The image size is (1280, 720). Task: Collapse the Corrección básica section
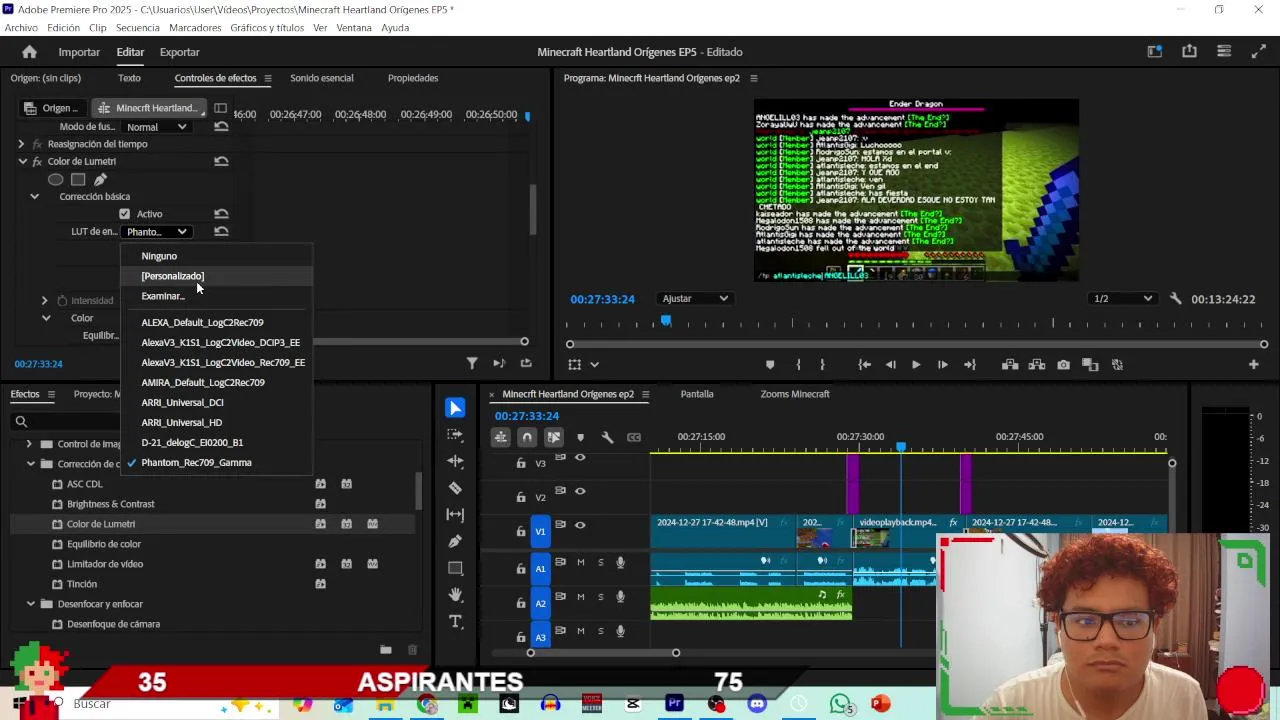point(34,197)
